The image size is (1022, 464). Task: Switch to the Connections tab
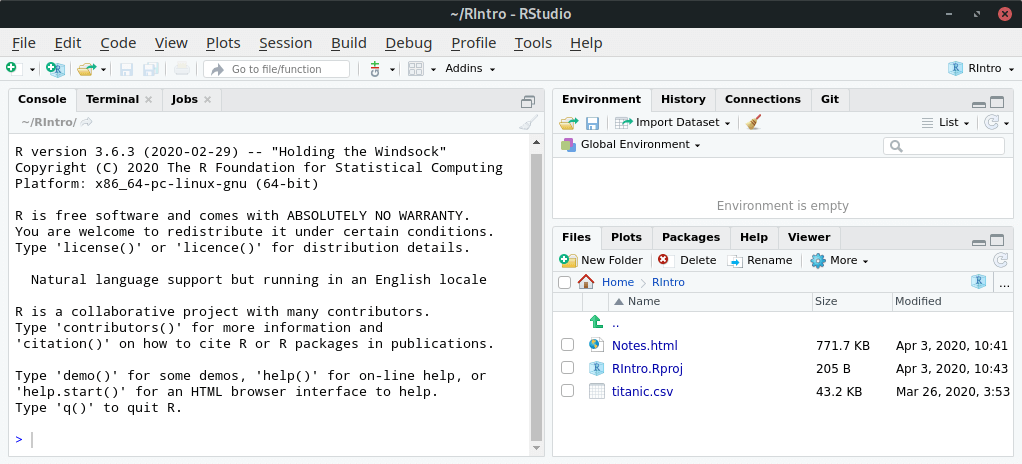click(x=763, y=99)
